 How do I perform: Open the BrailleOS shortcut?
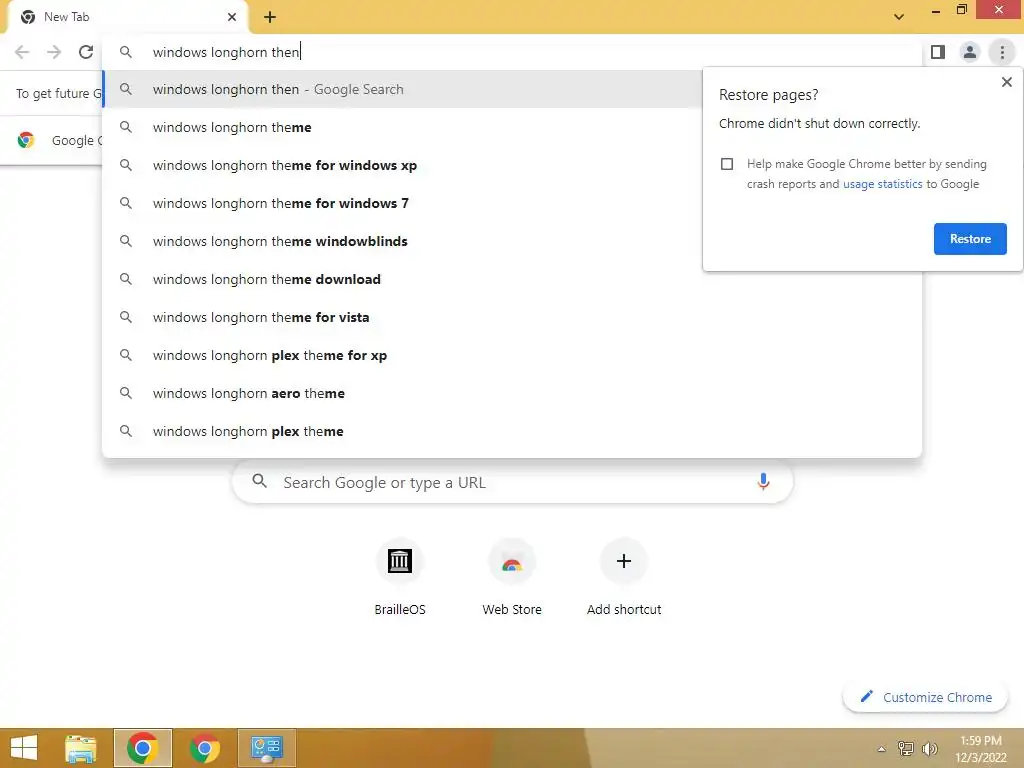click(x=400, y=578)
